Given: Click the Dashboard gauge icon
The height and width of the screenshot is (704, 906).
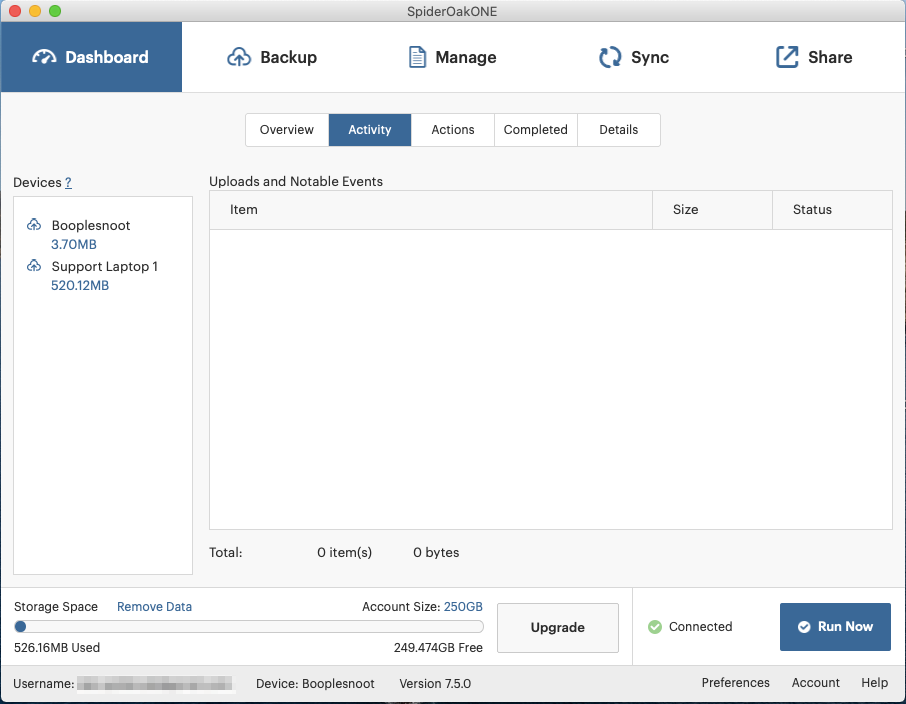Looking at the screenshot, I should [x=45, y=57].
